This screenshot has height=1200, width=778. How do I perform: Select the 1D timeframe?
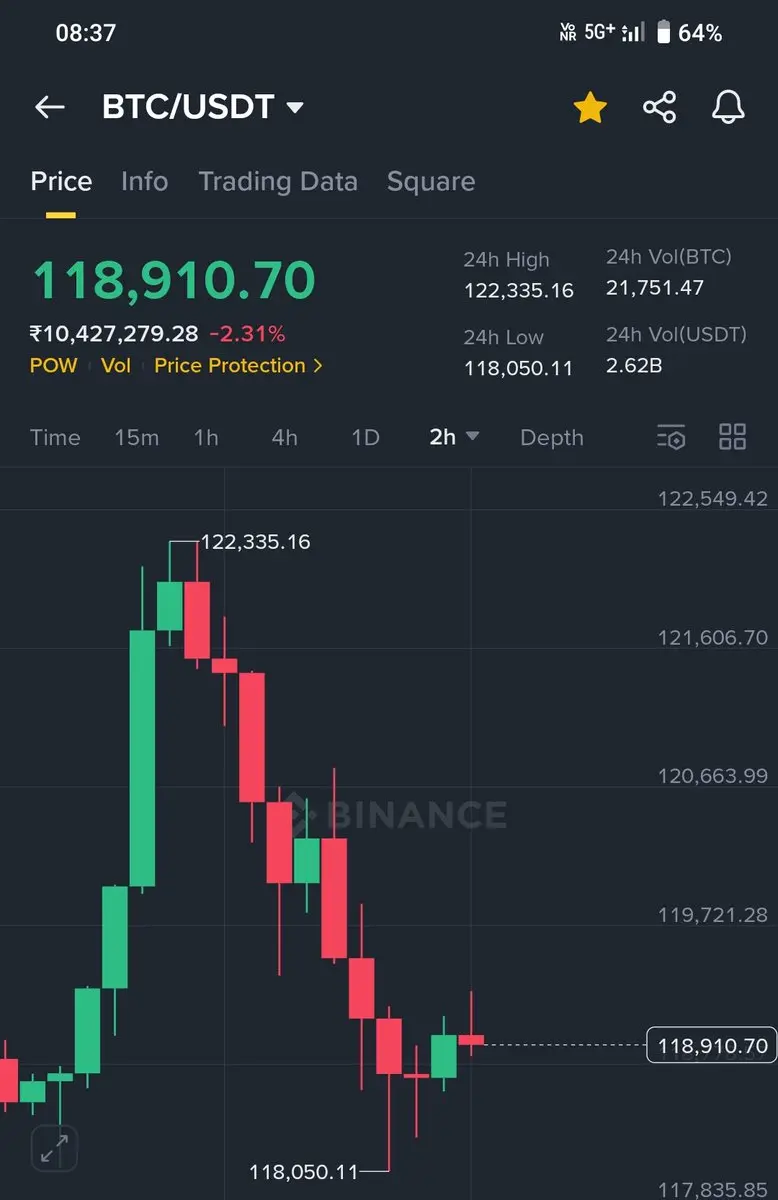coord(366,437)
